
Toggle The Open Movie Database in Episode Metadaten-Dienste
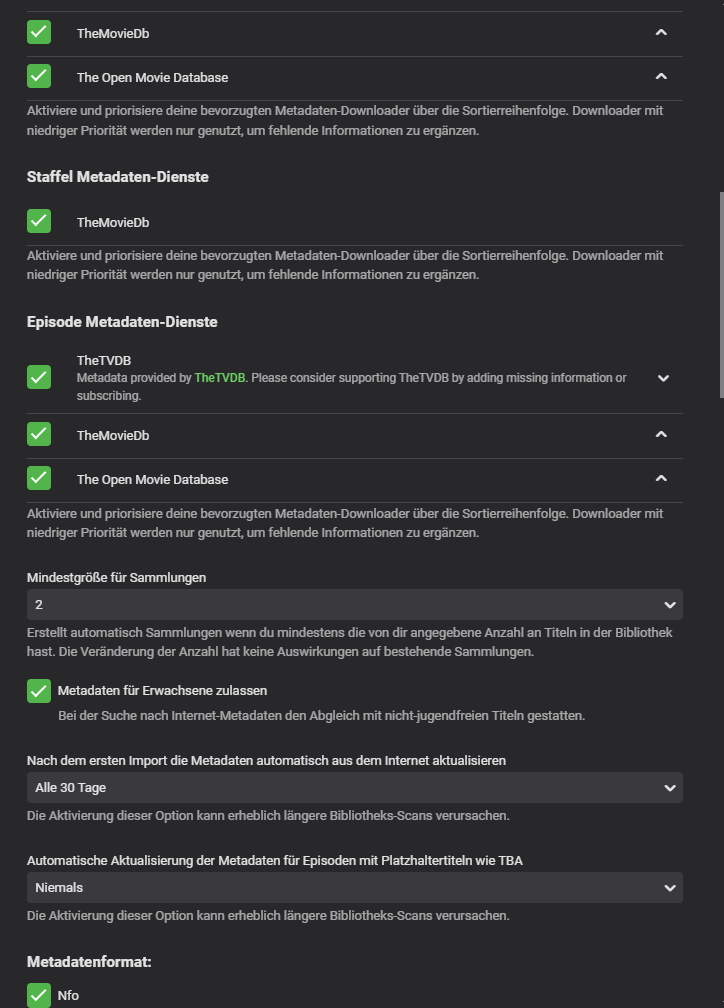tap(39, 479)
